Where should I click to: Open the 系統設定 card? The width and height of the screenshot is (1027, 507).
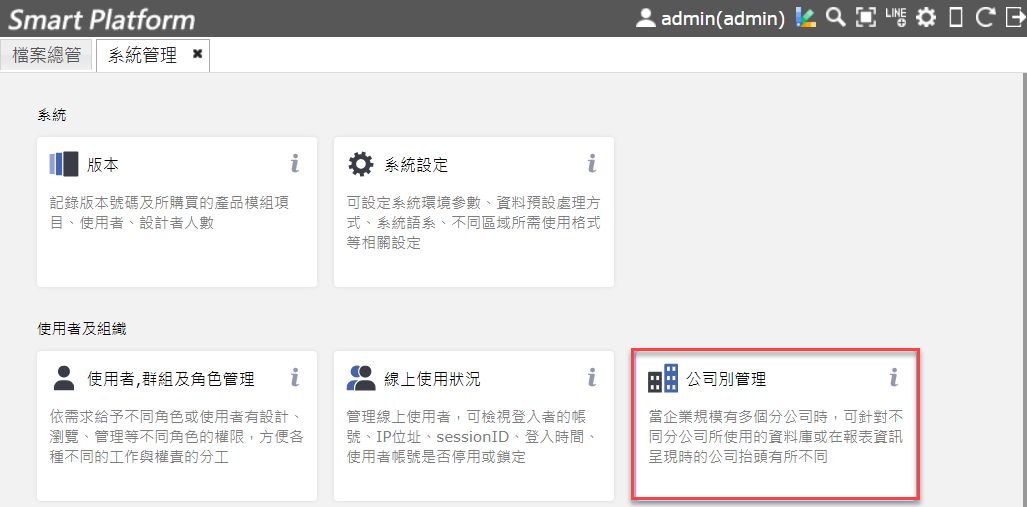click(474, 212)
